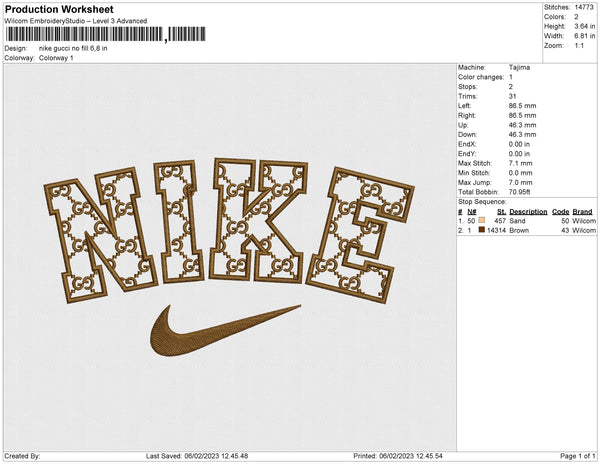The image size is (600, 464).
Task: Click the 'Sand' description text
Action: (x=517, y=221)
